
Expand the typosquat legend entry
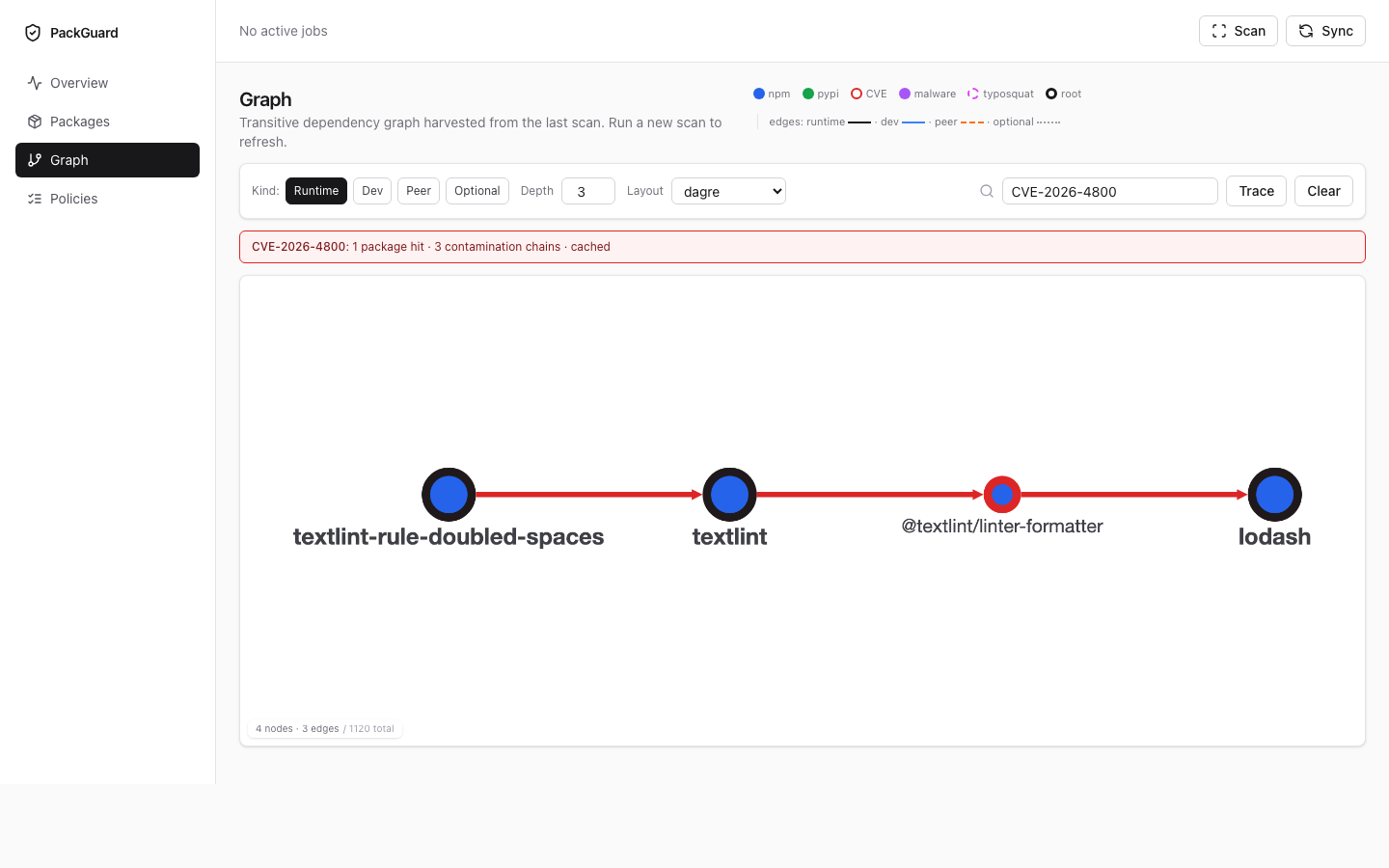pyautogui.click(x=972, y=93)
